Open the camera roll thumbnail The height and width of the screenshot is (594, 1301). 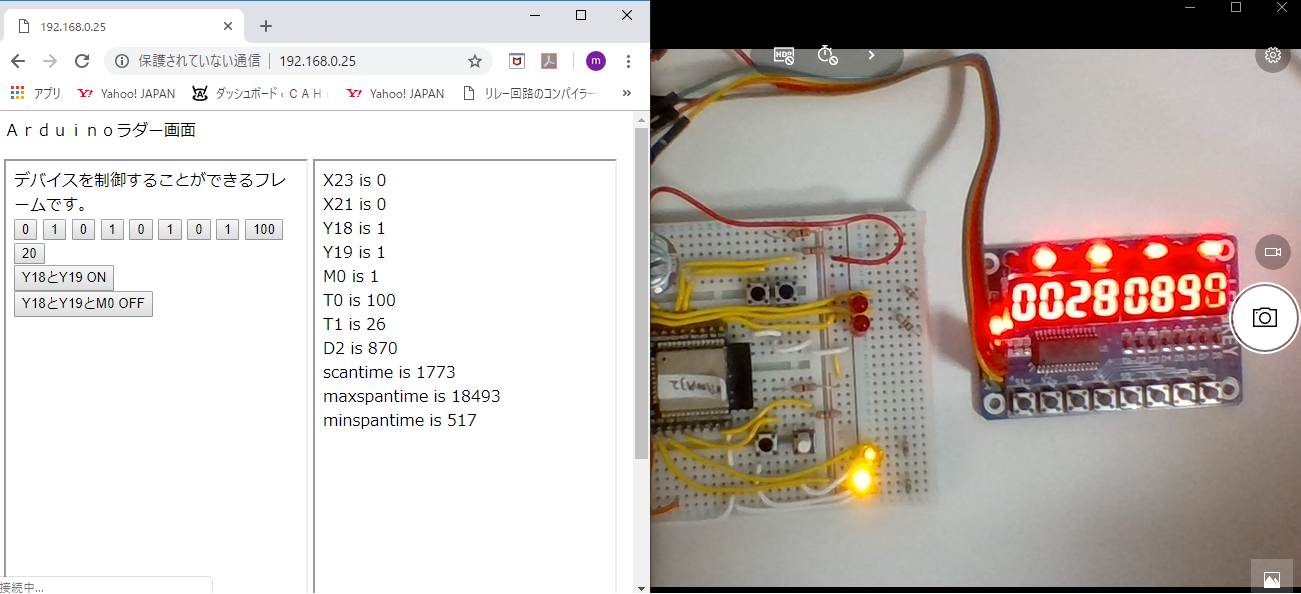1272,578
